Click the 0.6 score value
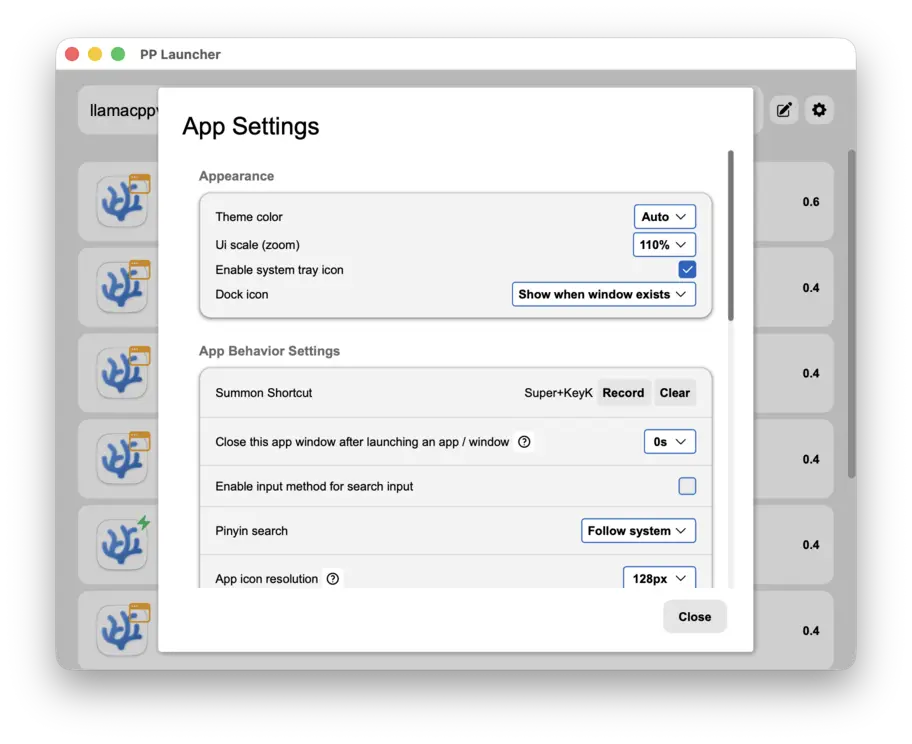Screen dimensions: 912x744 pyautogui.click(x=811, y=202)
